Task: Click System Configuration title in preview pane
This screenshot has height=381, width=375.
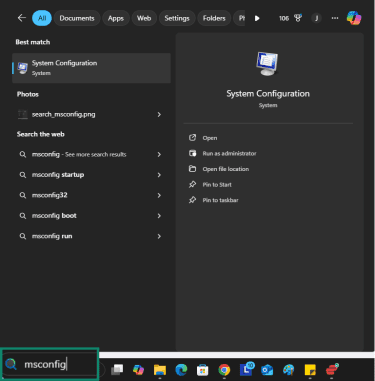Action: [268, 94]
